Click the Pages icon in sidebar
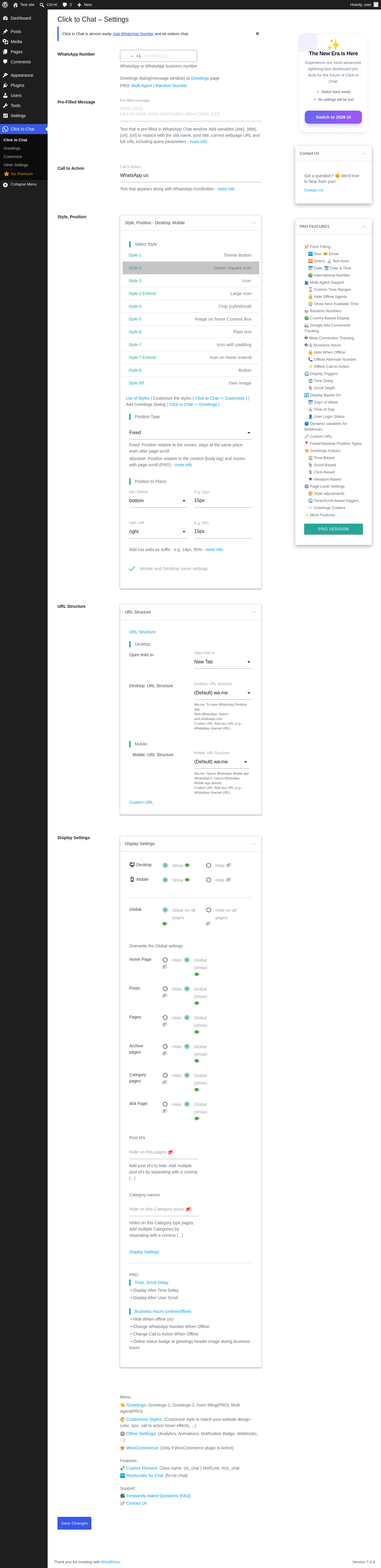 tap(5, 52)
